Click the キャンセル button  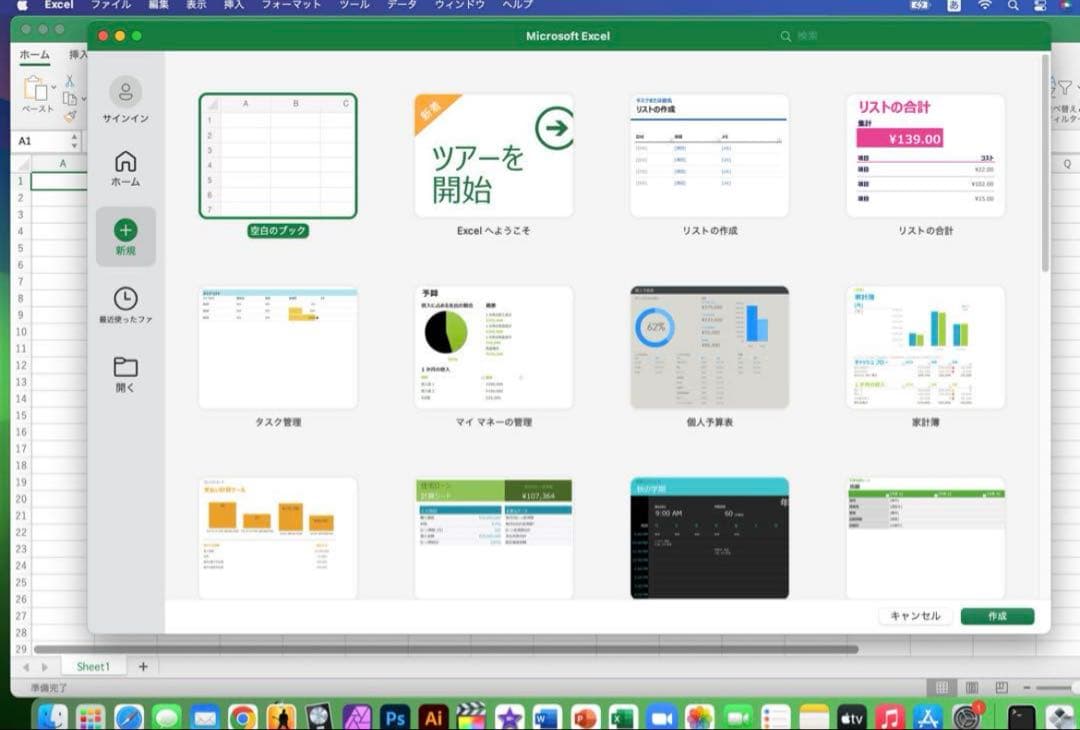pyautogui.click(x=915, y=616)
